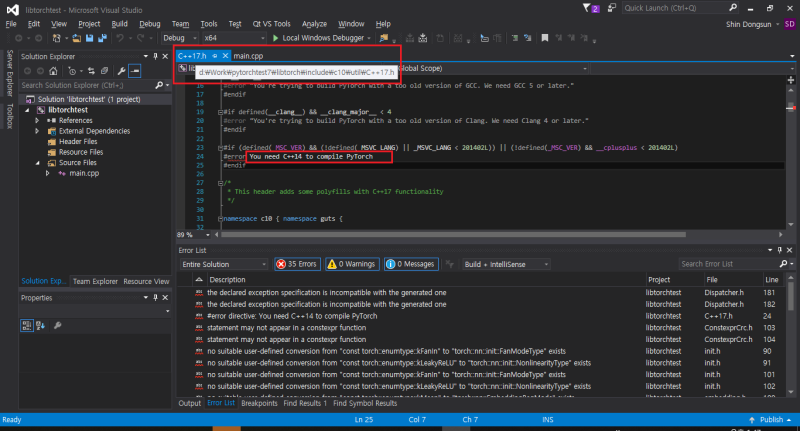Toggle the 0 Messages filter
800x431 pixels.
pyautogui.click(x=411, y=264)
